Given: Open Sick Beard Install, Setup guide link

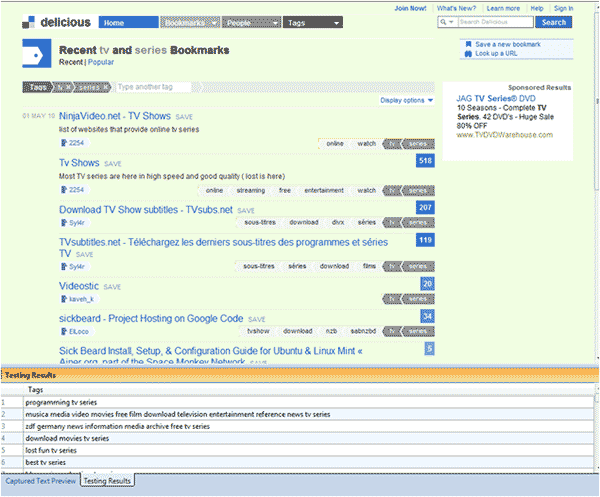Looking at the screenshot, I should tap(211, 356).
